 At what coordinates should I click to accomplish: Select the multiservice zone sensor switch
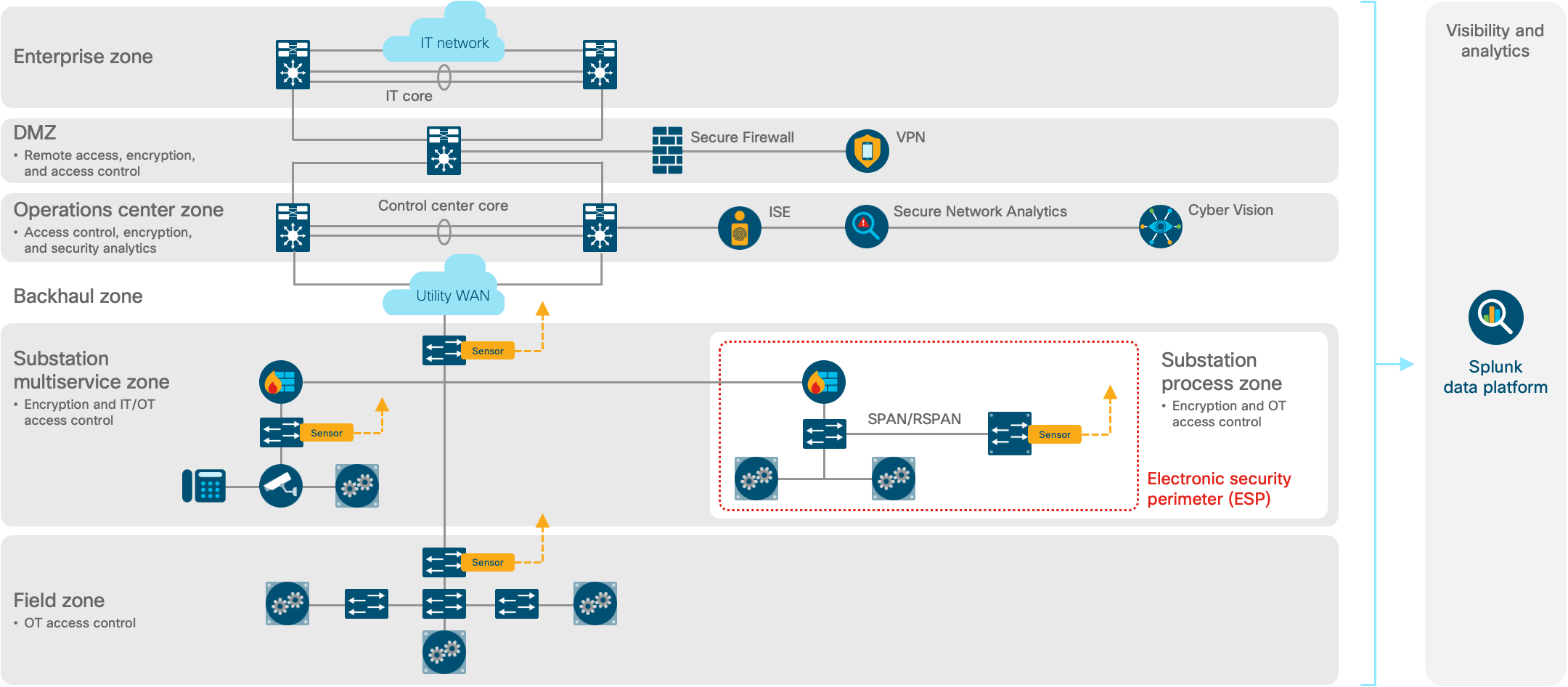click(281, 432)
